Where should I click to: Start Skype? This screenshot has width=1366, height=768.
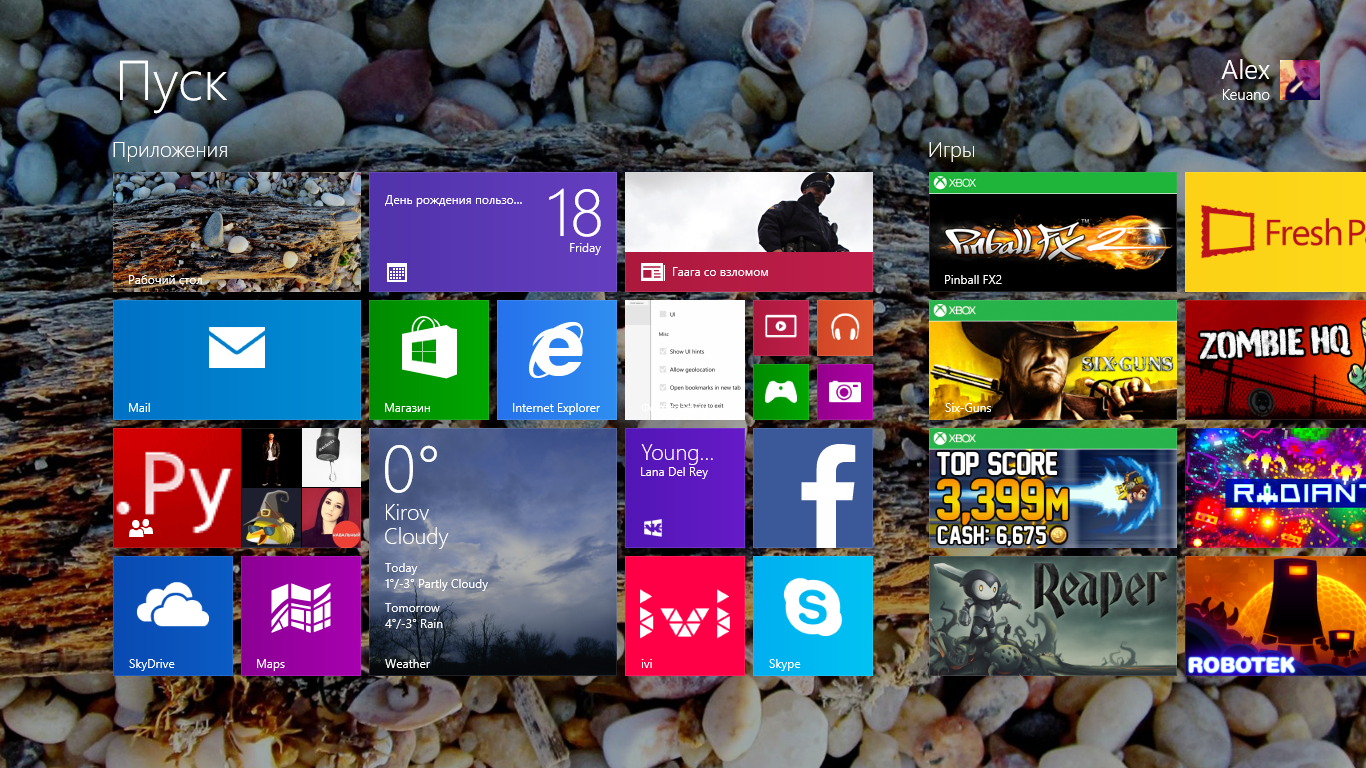pos(813,615)
